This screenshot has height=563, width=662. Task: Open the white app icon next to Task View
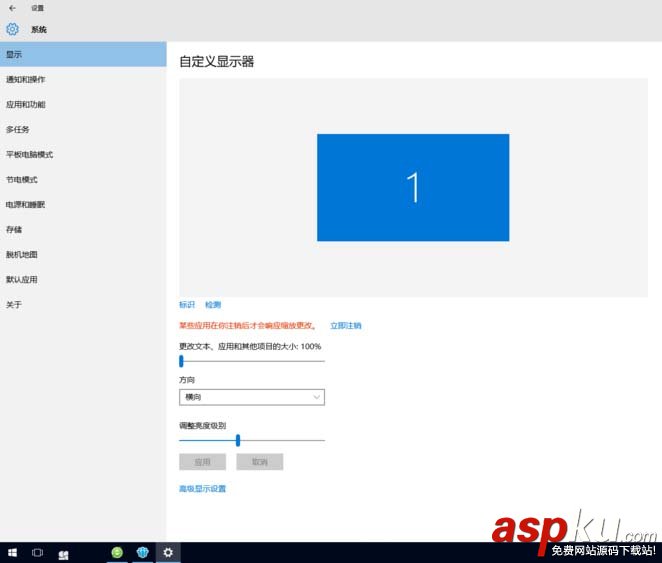pos(63,554)
